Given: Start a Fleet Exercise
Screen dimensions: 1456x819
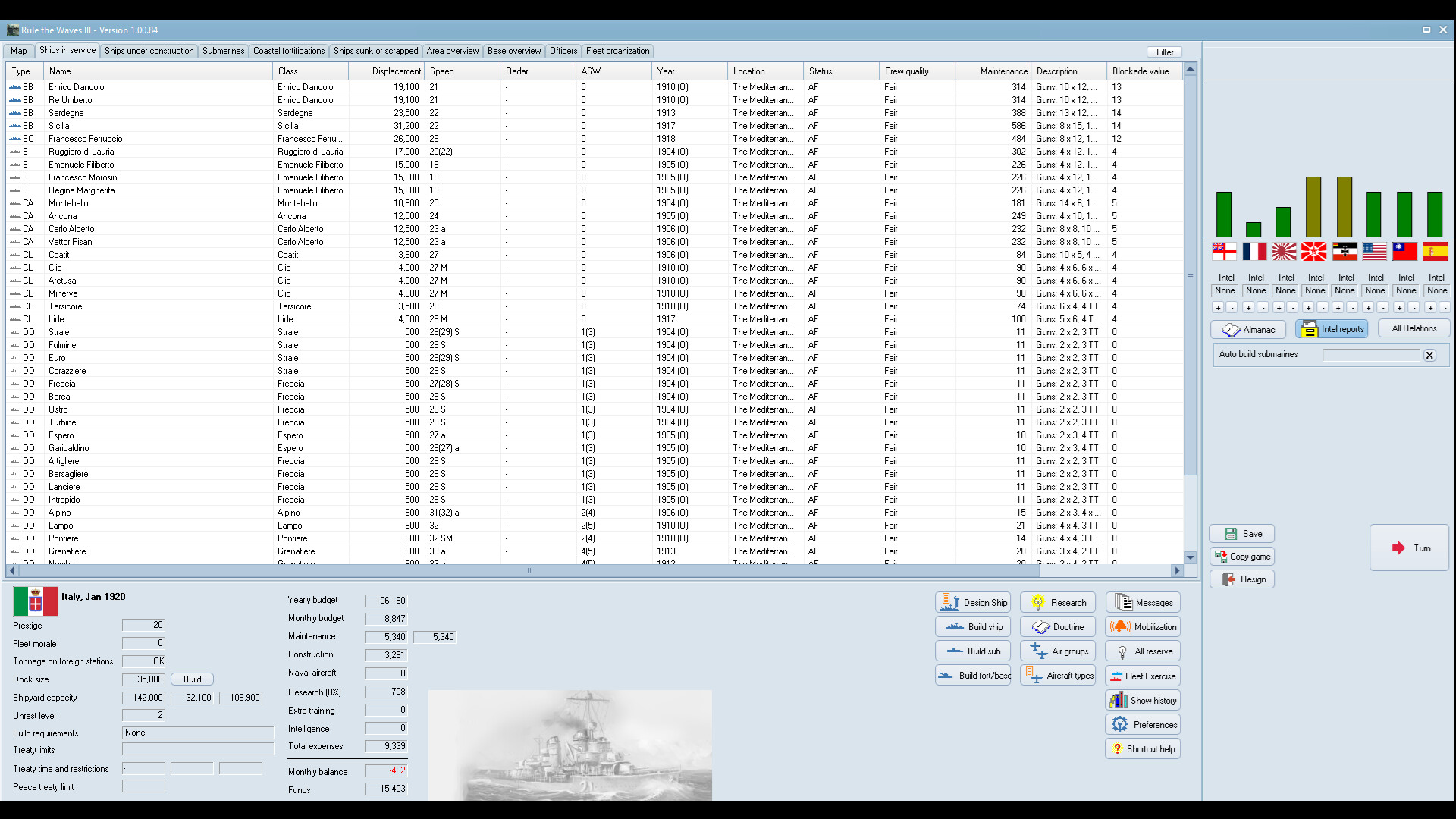Looking at the screenshot, I should pyautogui.click(x=1144, y=676).
